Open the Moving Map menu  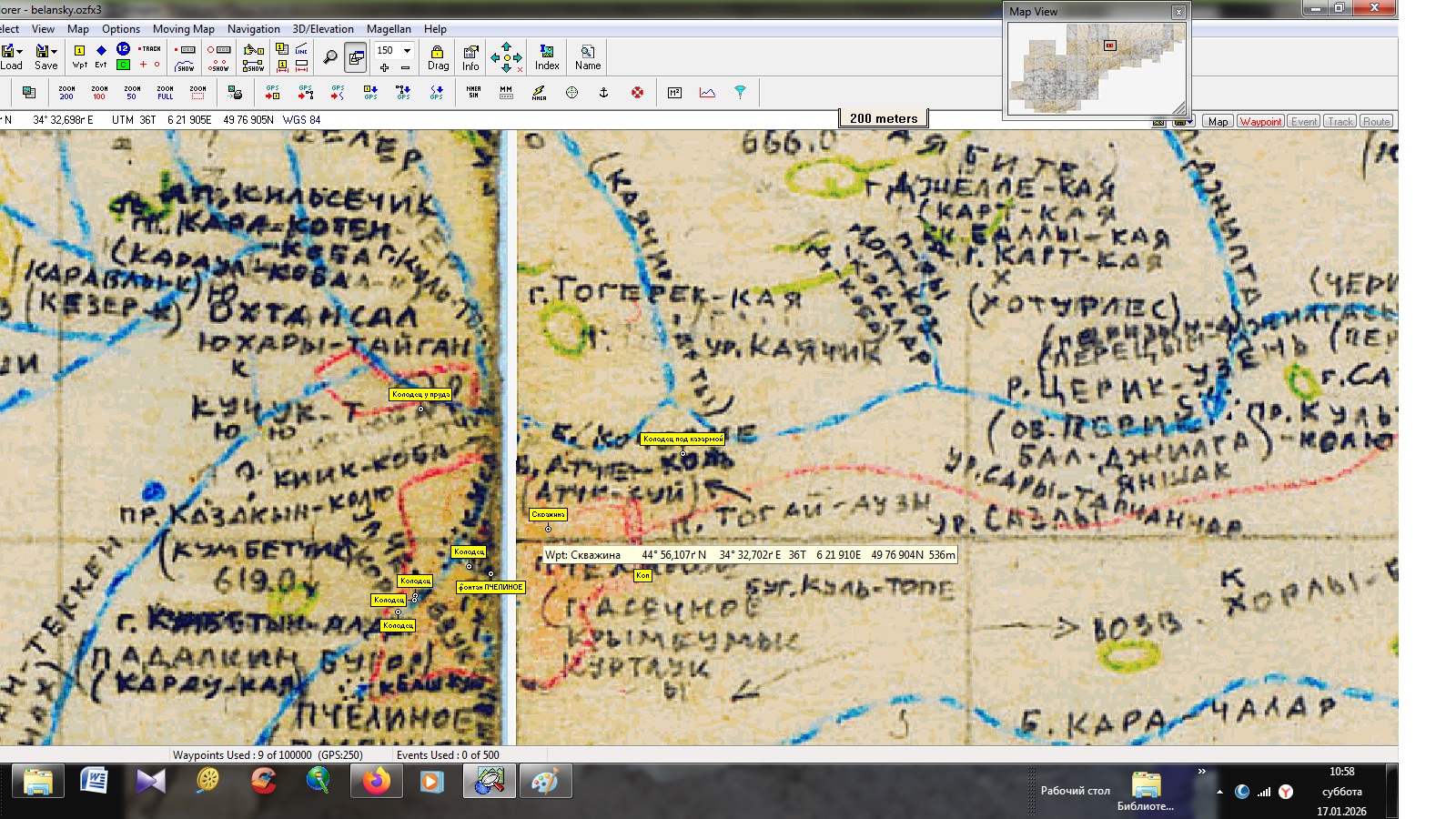pyautogui.click(x=183, y=29)
